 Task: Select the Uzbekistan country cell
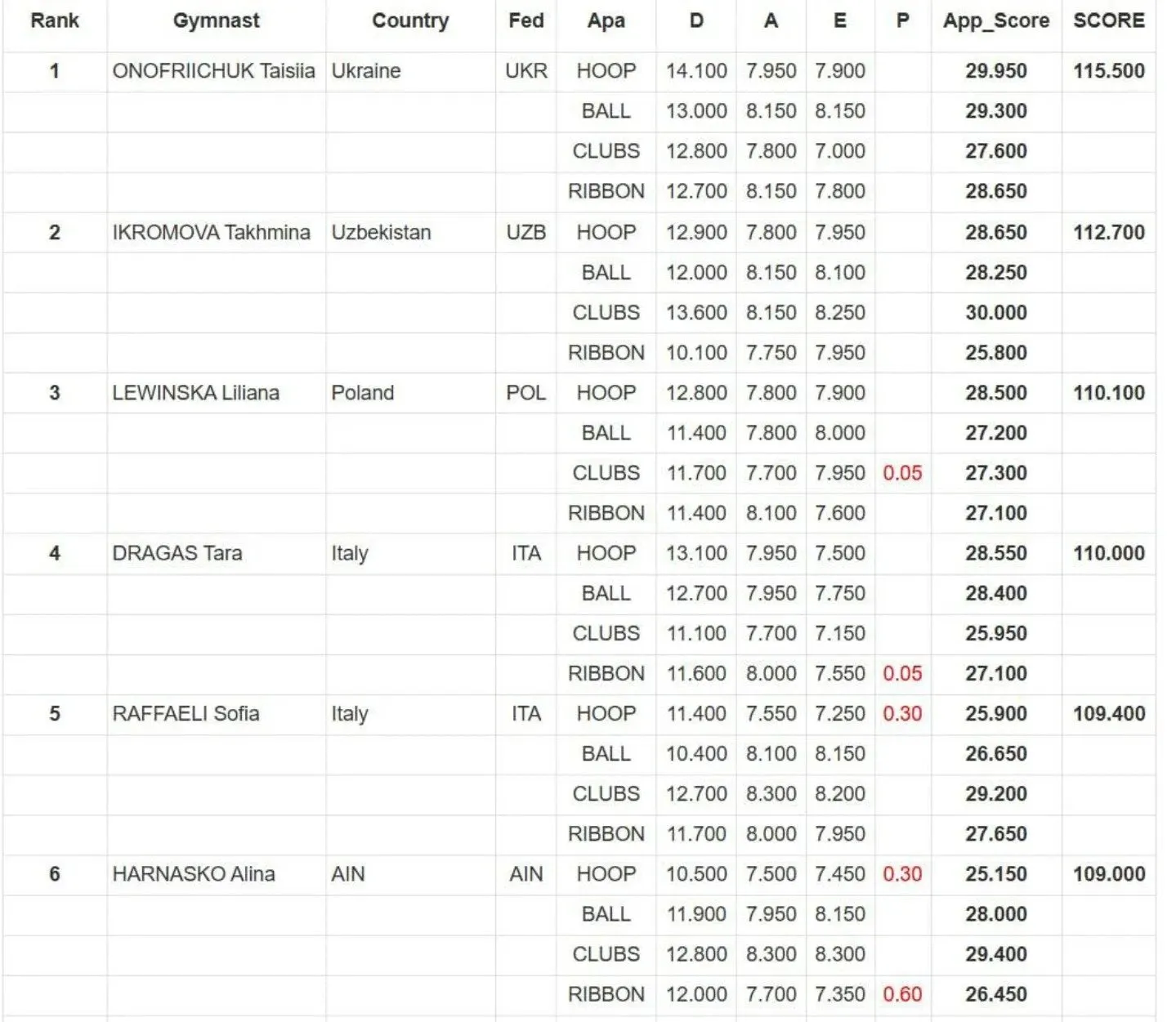[381, 233]
